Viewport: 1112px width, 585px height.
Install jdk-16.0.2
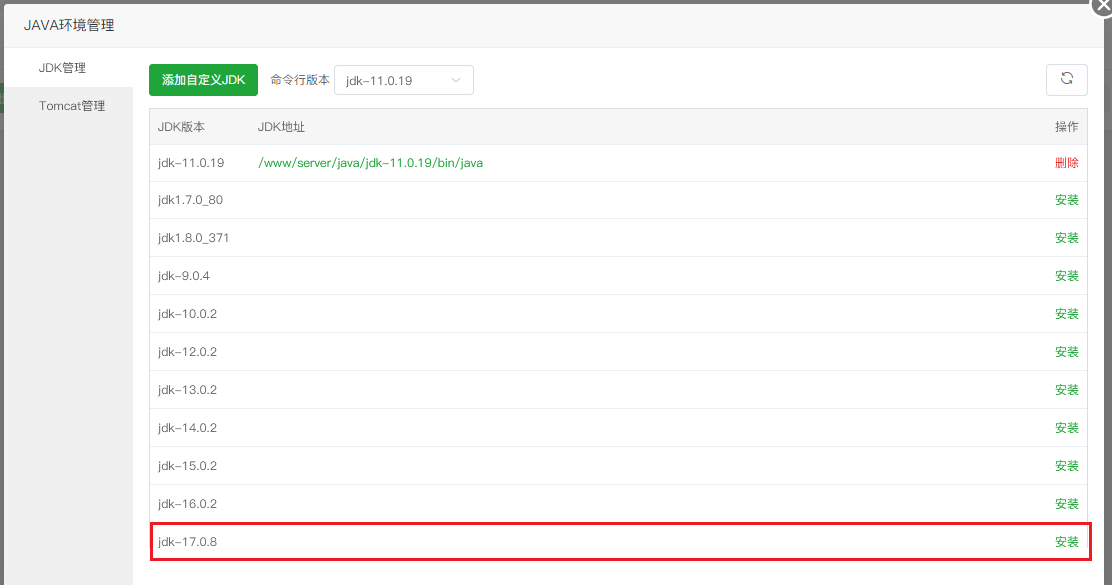click(1066, 504)
